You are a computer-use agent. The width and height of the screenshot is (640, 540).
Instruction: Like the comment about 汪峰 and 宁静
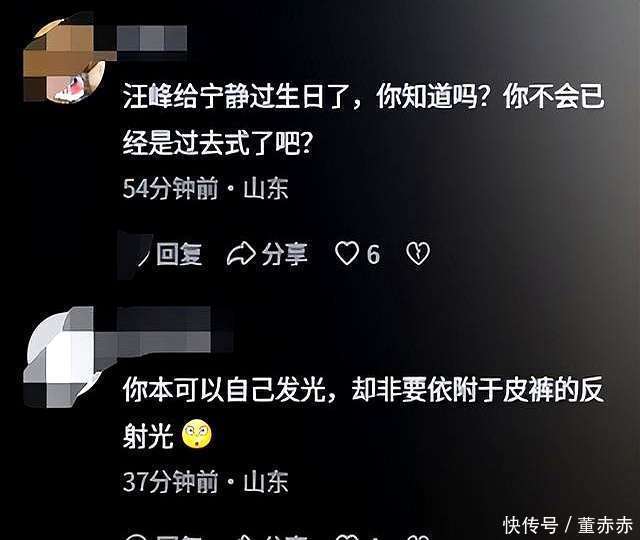pyautogui.click(x=347, y=253)
